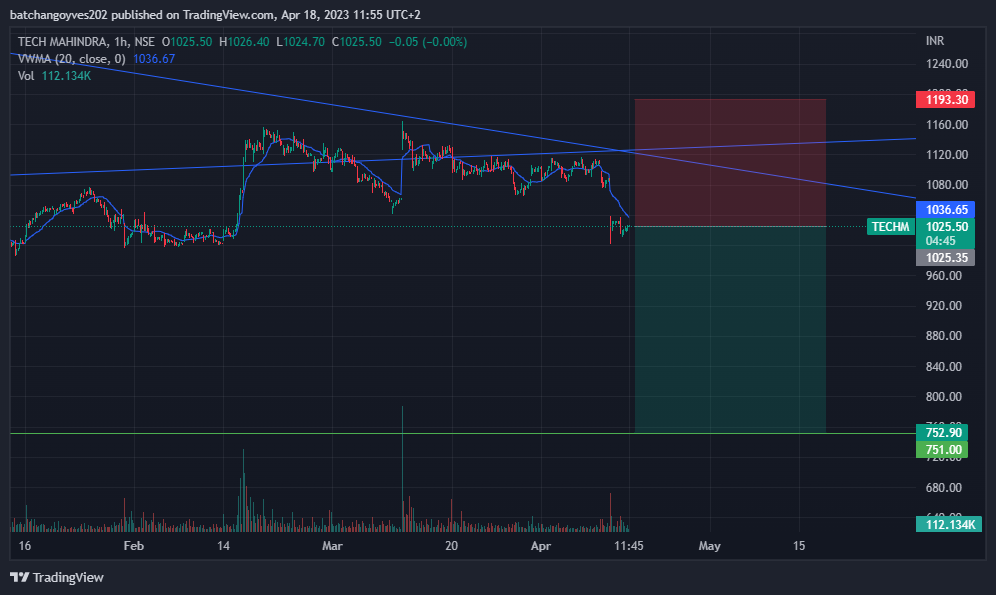Click the high value H1026.40 in legend
The image size is (996, 595).
point(244,42)
